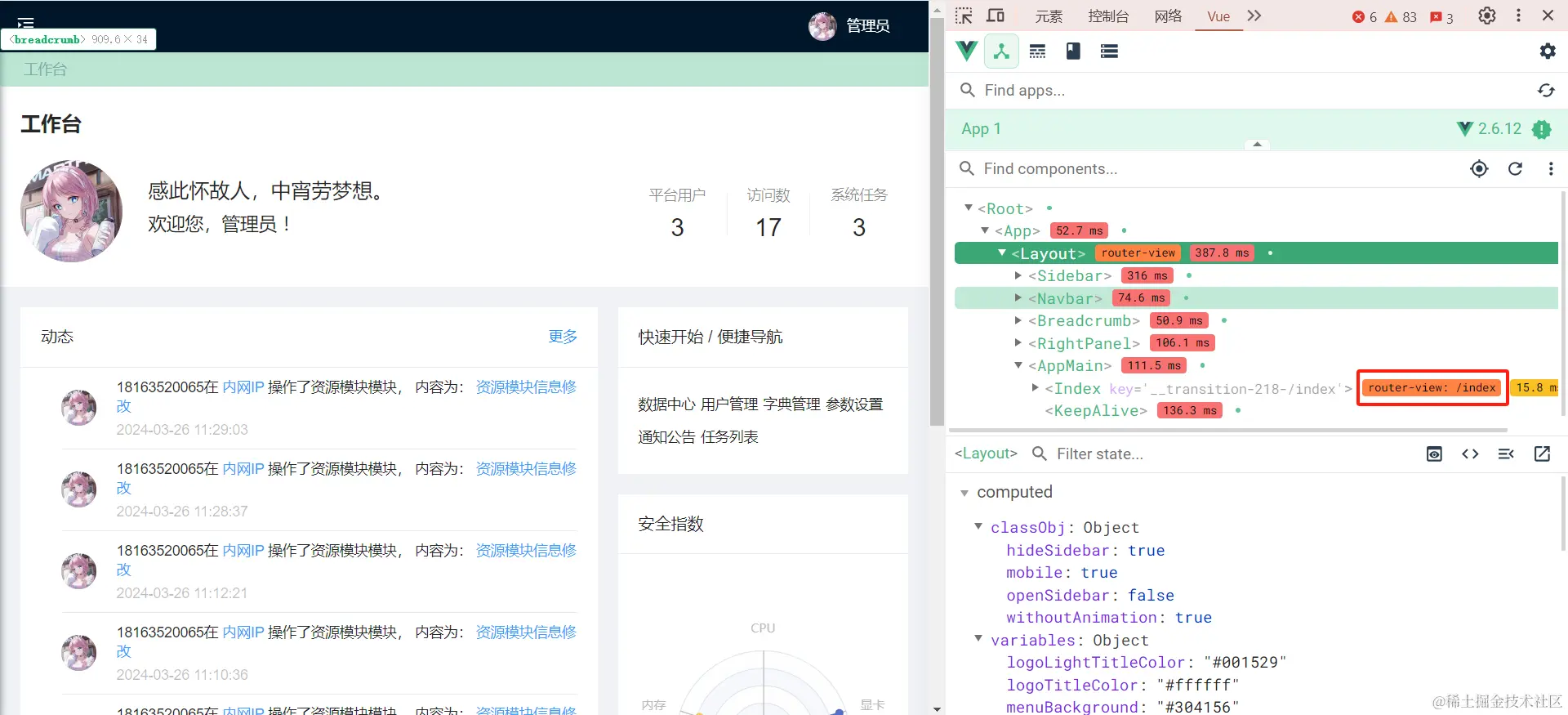Image resolution: width=1568 pixels, height=715 pixels.
Task: Collapse the Root node in the component tree
Action: [x=969, y=208]
